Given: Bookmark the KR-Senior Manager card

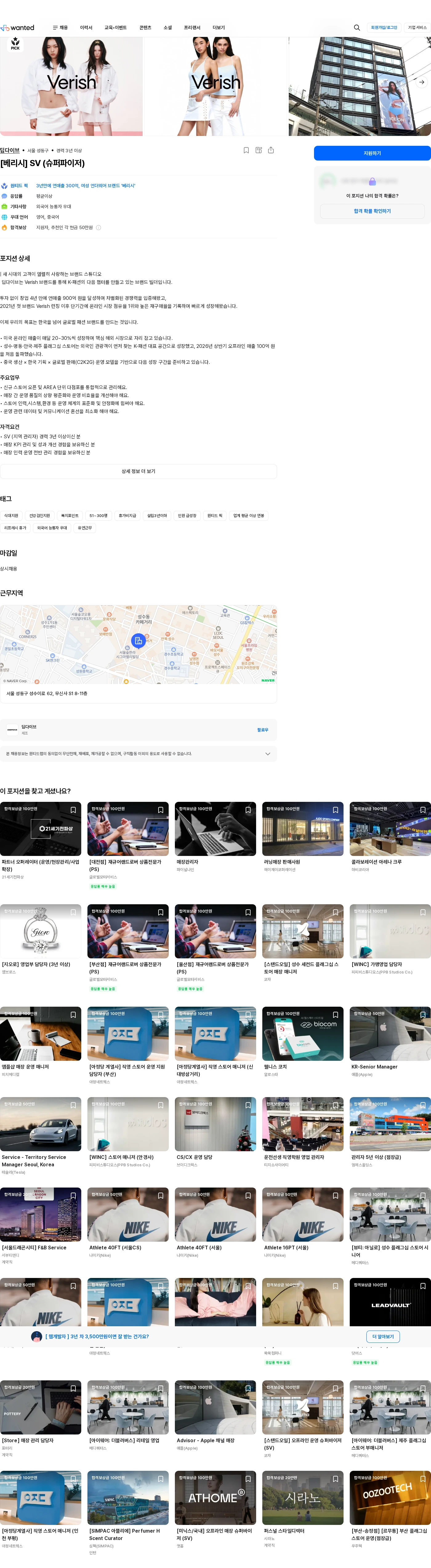Looking at the screenshot, I should tap(423, 1015).
